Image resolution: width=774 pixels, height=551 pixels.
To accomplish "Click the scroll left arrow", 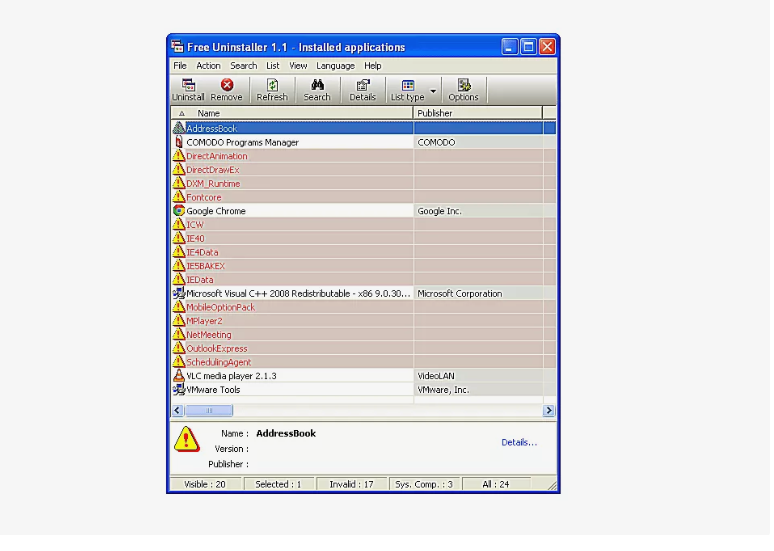I will [178, 410].
